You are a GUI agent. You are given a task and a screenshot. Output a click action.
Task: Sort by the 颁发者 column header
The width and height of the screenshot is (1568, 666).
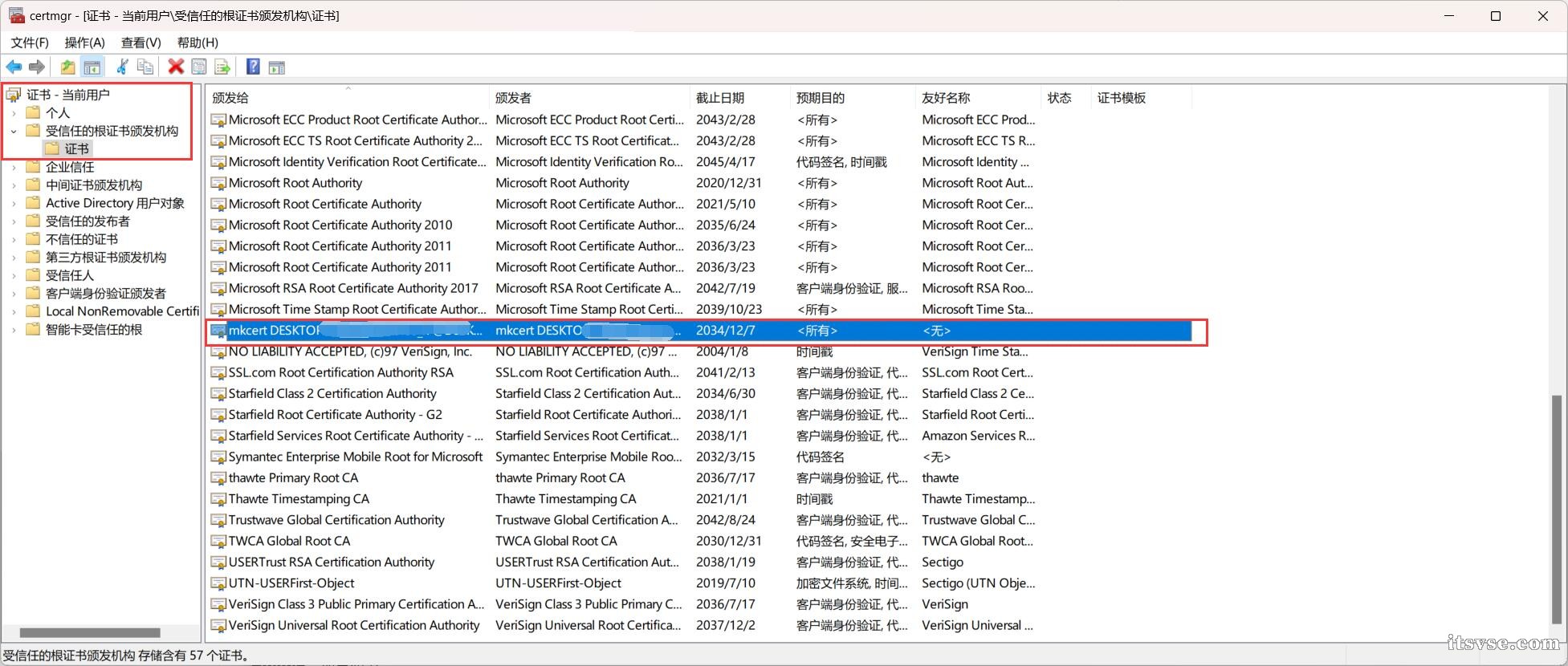pos(589,98)
